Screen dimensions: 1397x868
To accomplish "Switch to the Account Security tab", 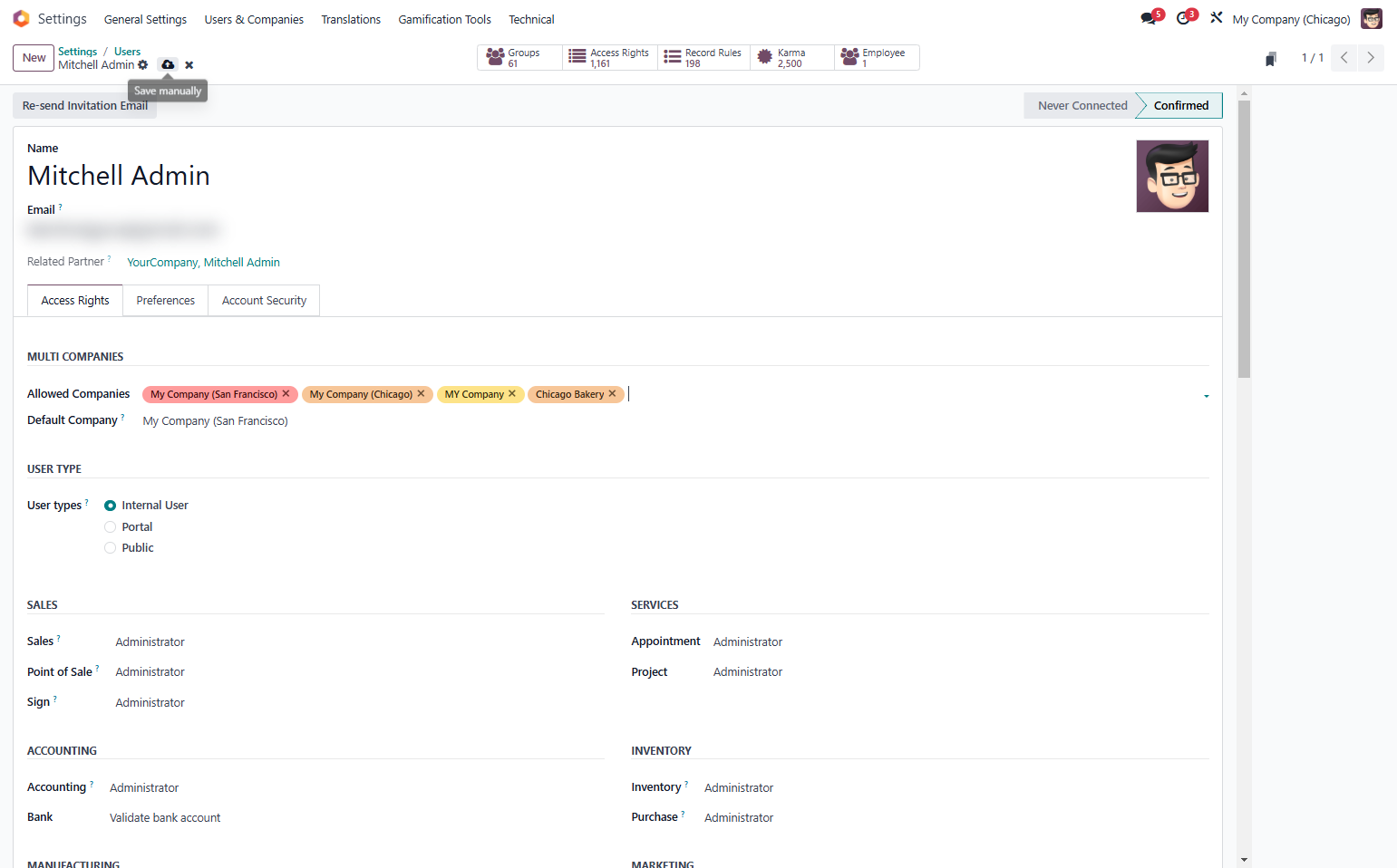I will (x=264, y=301).
